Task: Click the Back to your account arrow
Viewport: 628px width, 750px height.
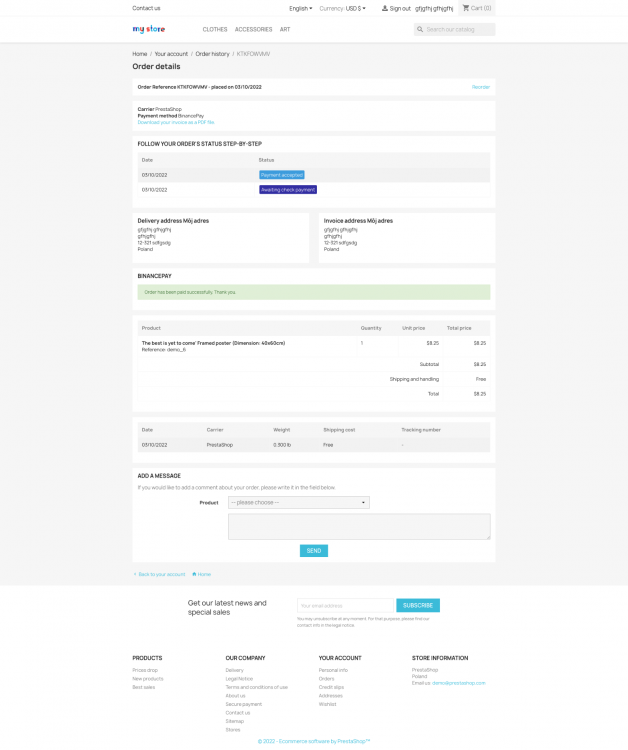Action: pos(135,574)
